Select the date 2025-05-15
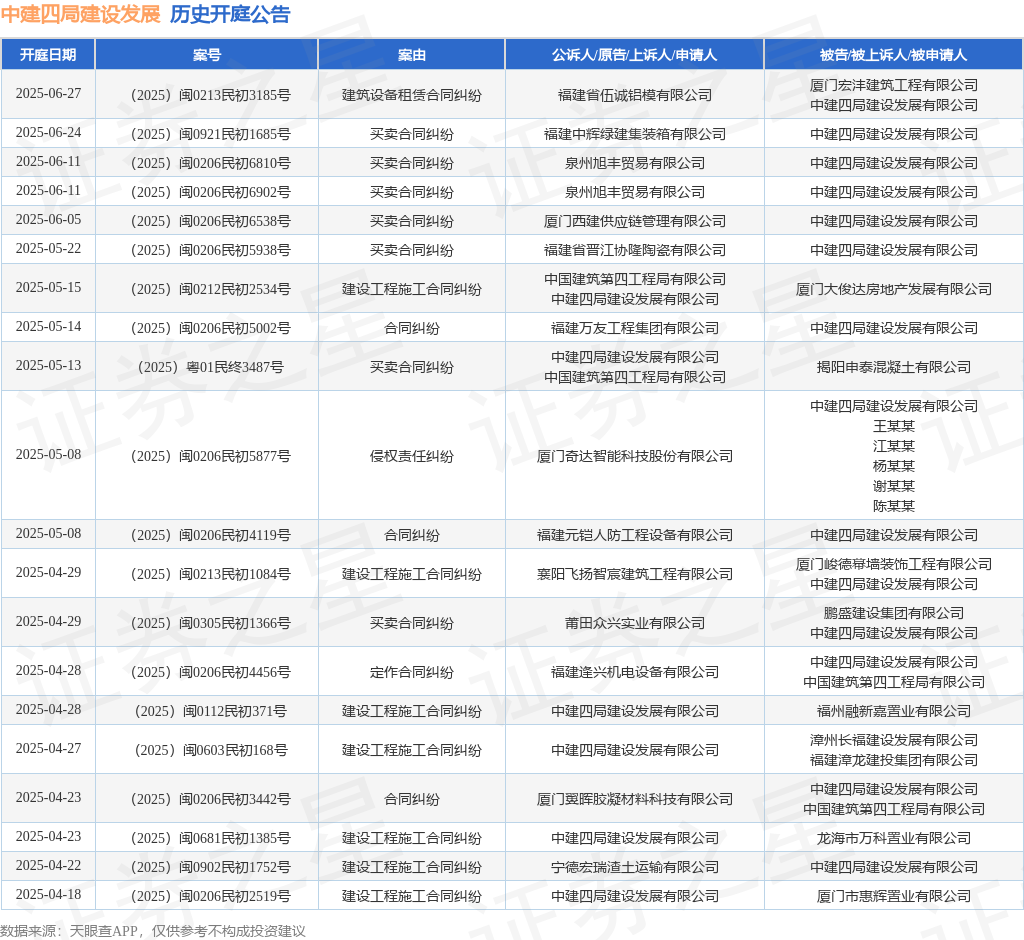Screen dimensions: 1024x940 point(48,288)
